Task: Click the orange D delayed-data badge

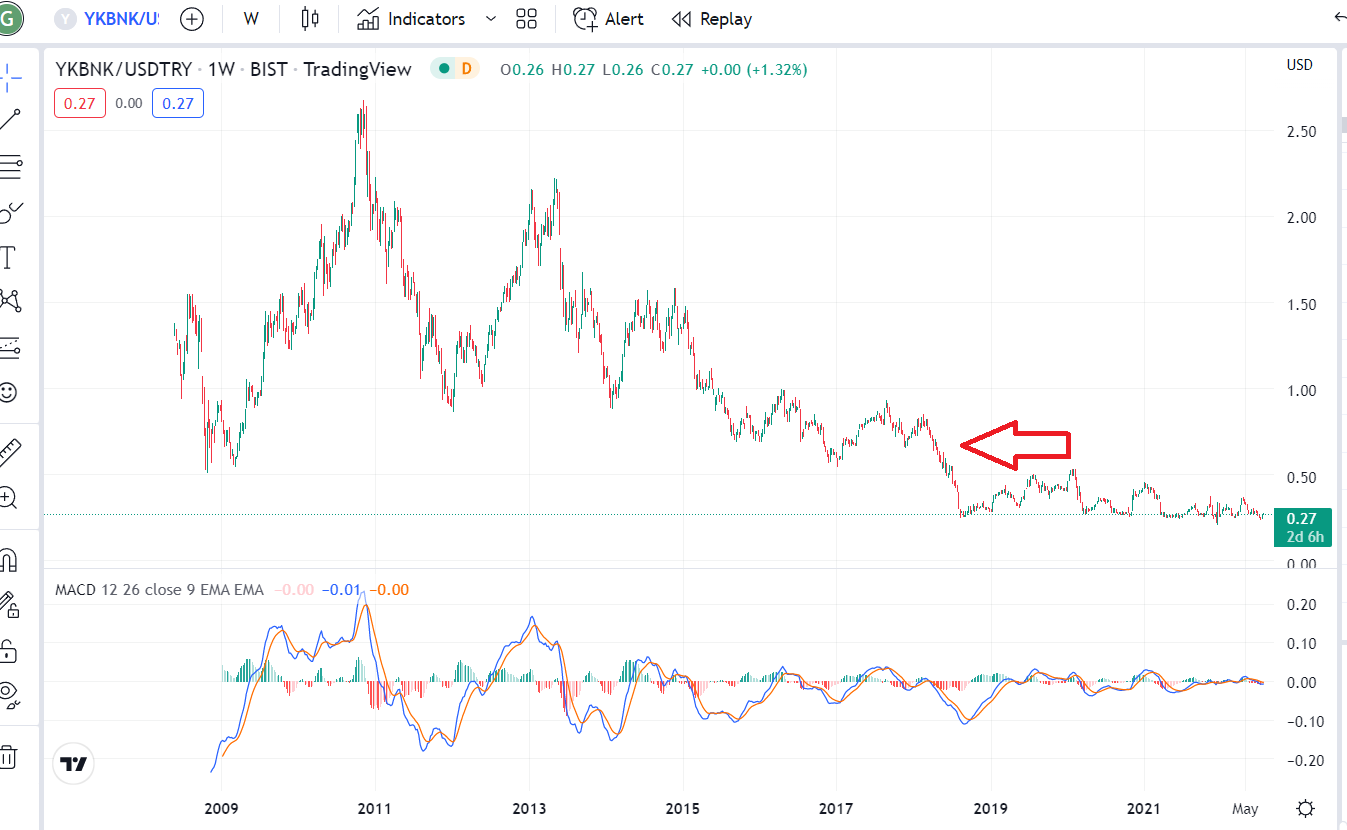Action: [466, 69]
